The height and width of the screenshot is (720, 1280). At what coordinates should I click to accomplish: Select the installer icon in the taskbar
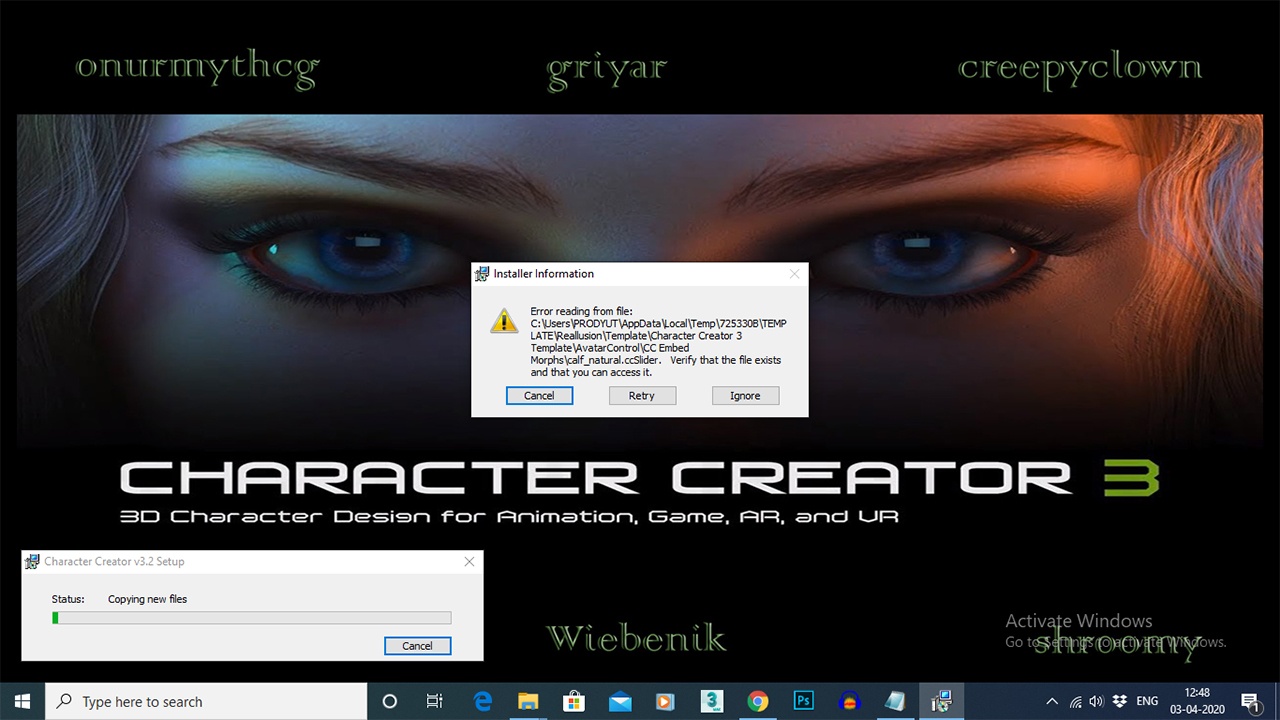(x=941, y=701)
